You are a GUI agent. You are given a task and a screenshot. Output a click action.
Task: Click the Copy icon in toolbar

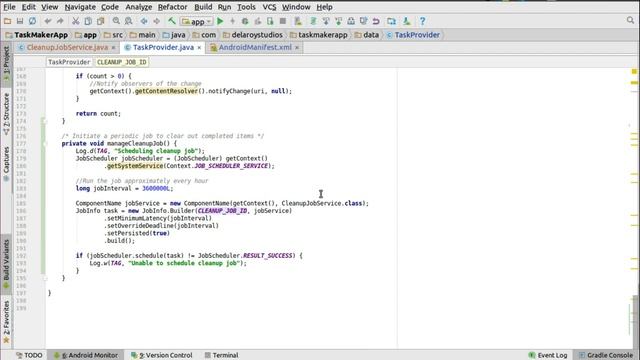point(88,21)
